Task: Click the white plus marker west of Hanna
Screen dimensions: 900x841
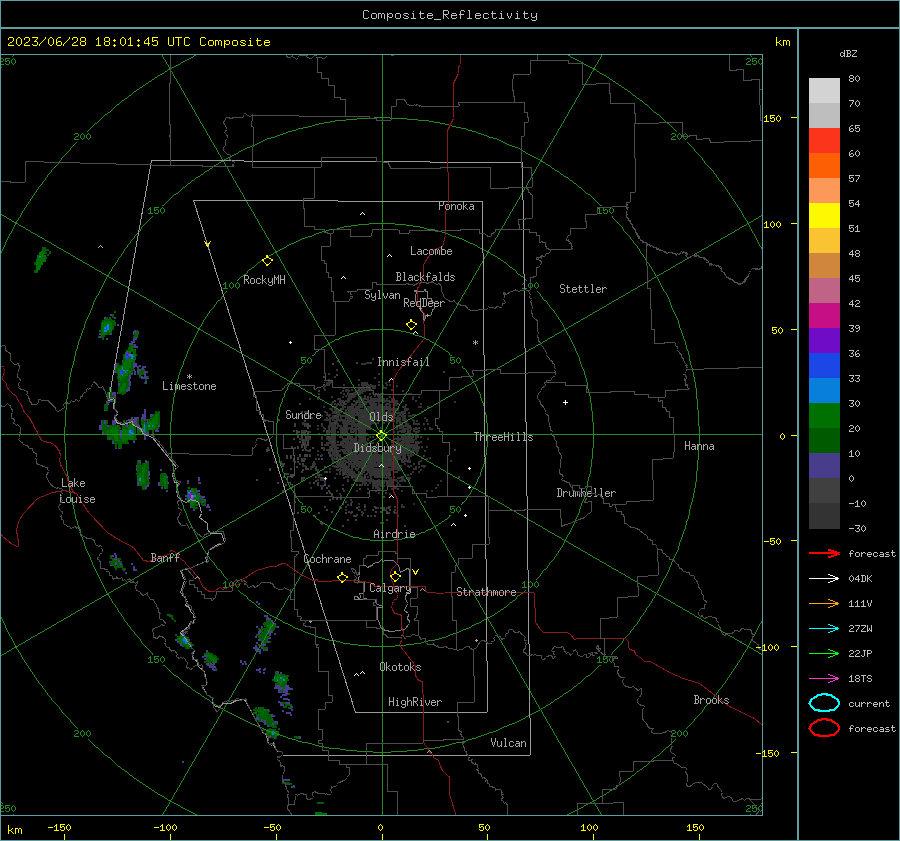Action: pyautogui.click(x=565, y=402)
